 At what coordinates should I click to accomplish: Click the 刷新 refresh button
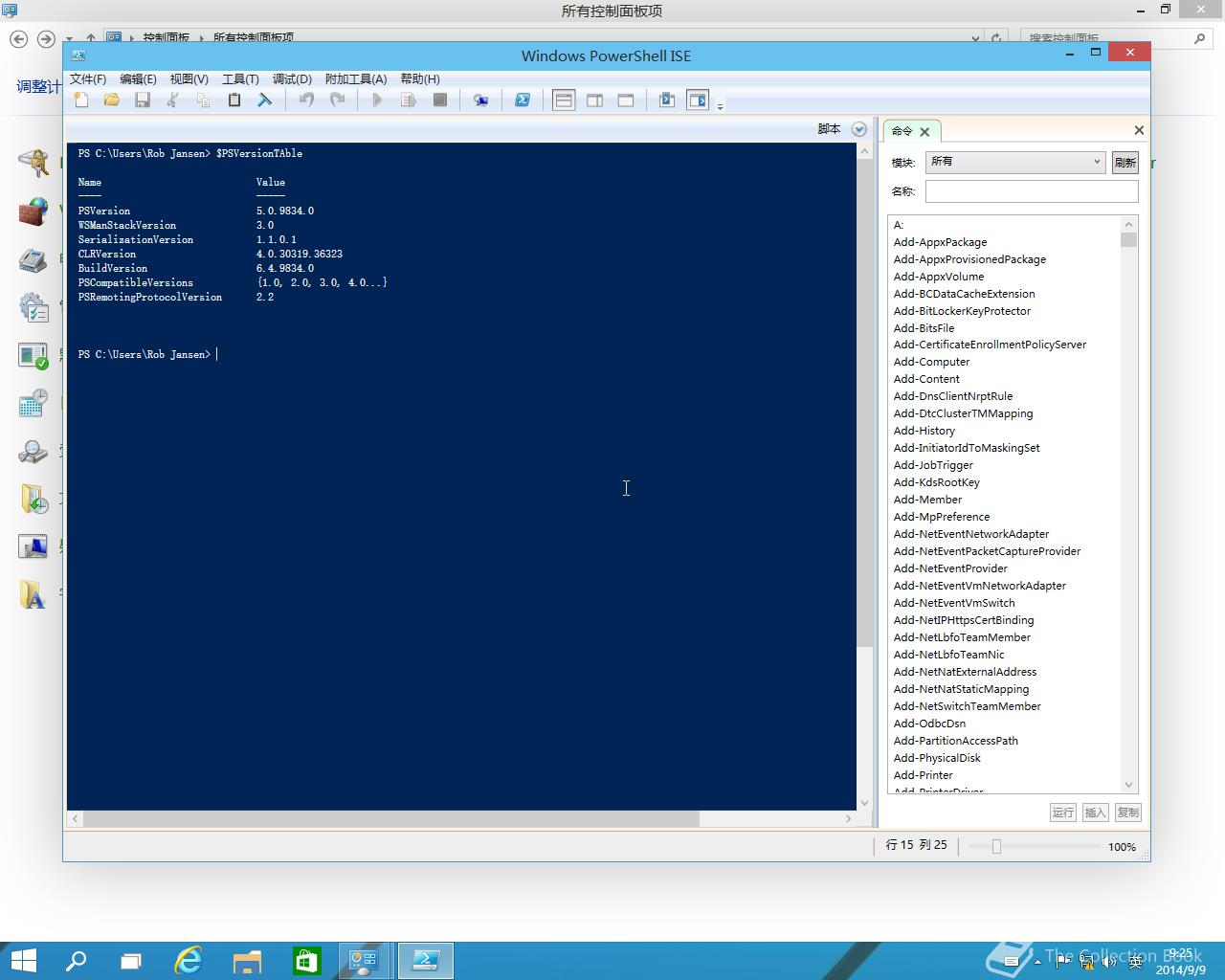tap(1125, 163)
